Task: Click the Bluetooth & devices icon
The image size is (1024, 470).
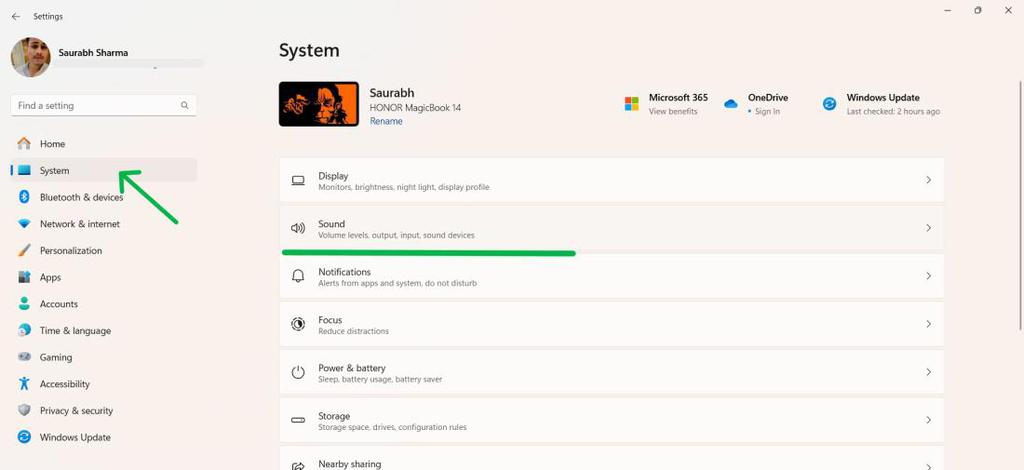Action: [x=24, y=197]
